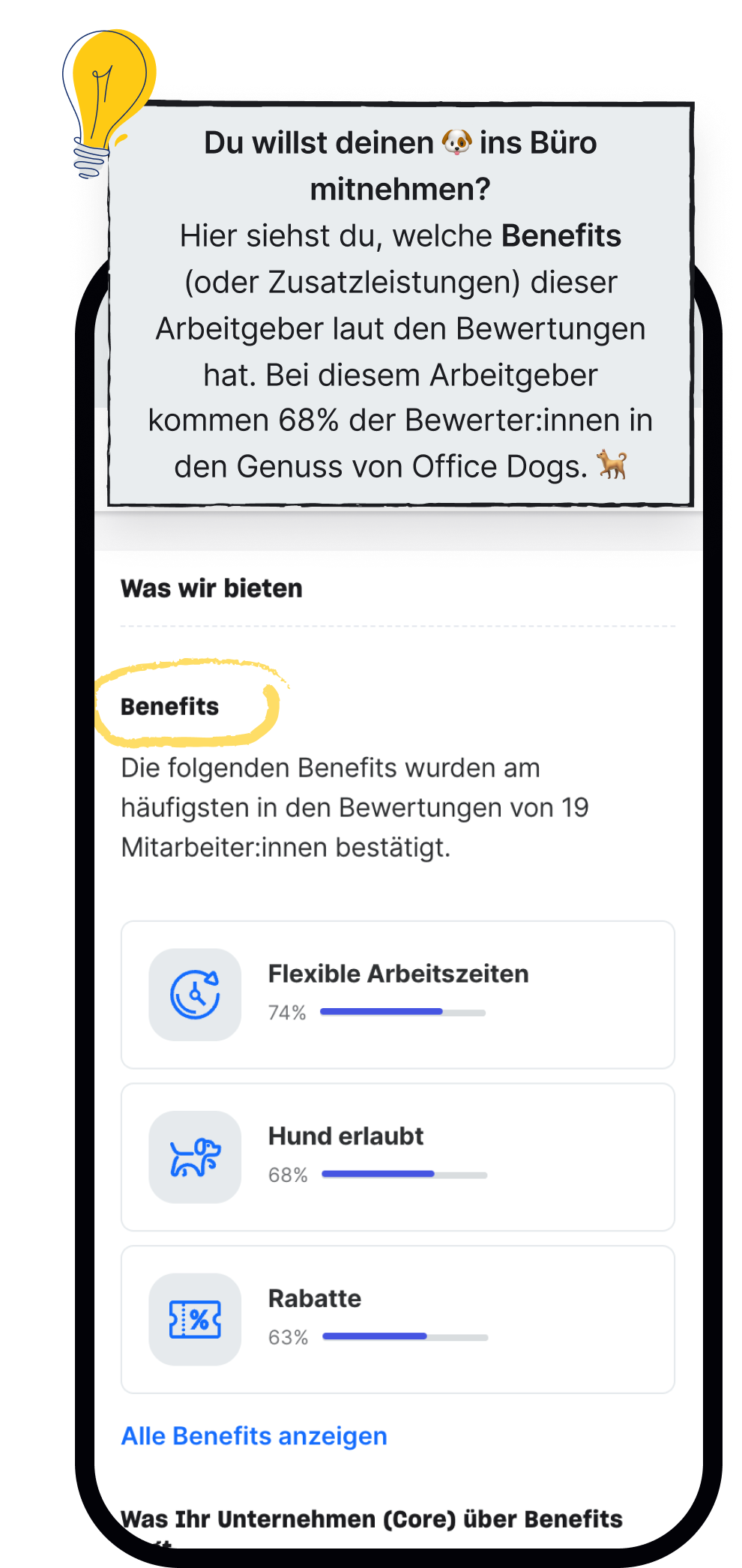Click the discount coupon percent icon
The height and width of the screenshot is (1568, 742).
[195, 1319]
